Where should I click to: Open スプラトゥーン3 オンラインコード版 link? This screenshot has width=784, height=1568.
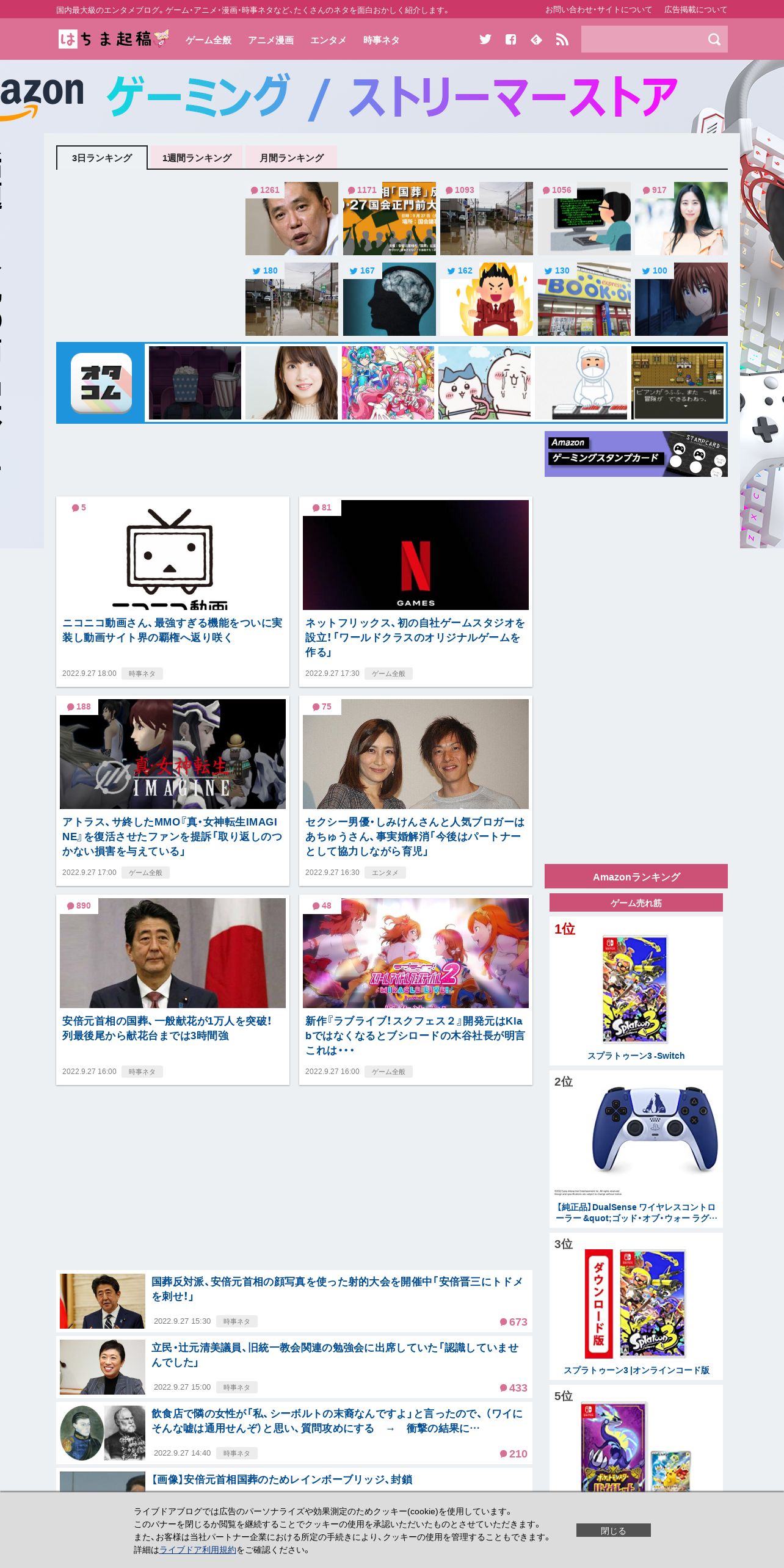click(x=636, y=1370)
